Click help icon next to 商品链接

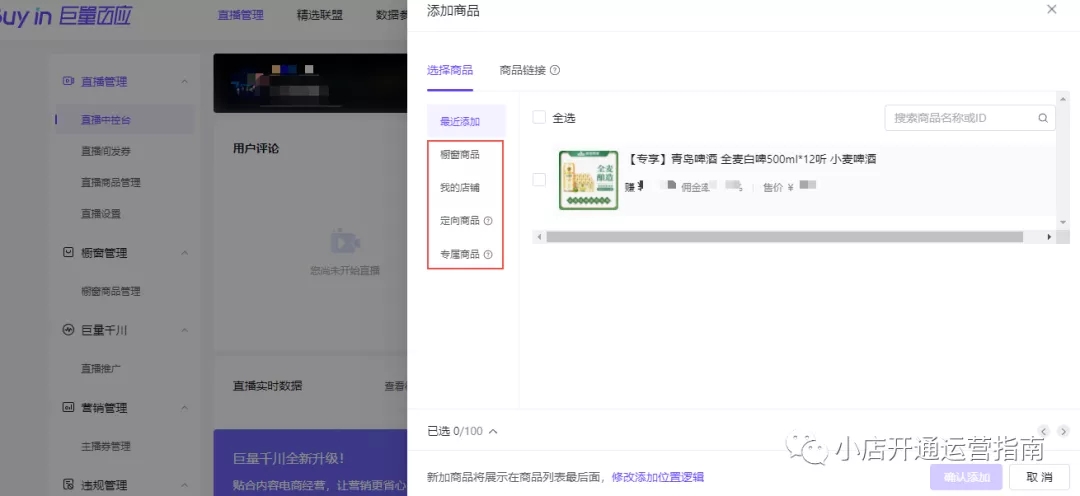click(554, 70)
